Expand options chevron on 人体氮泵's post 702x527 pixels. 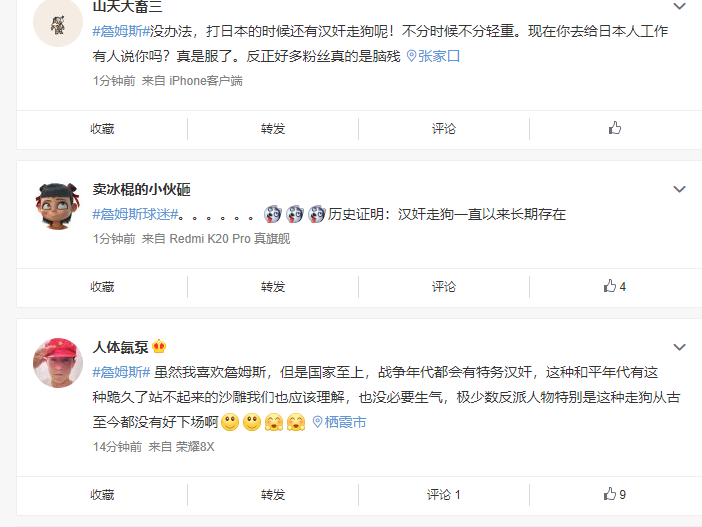pos(680,347)
